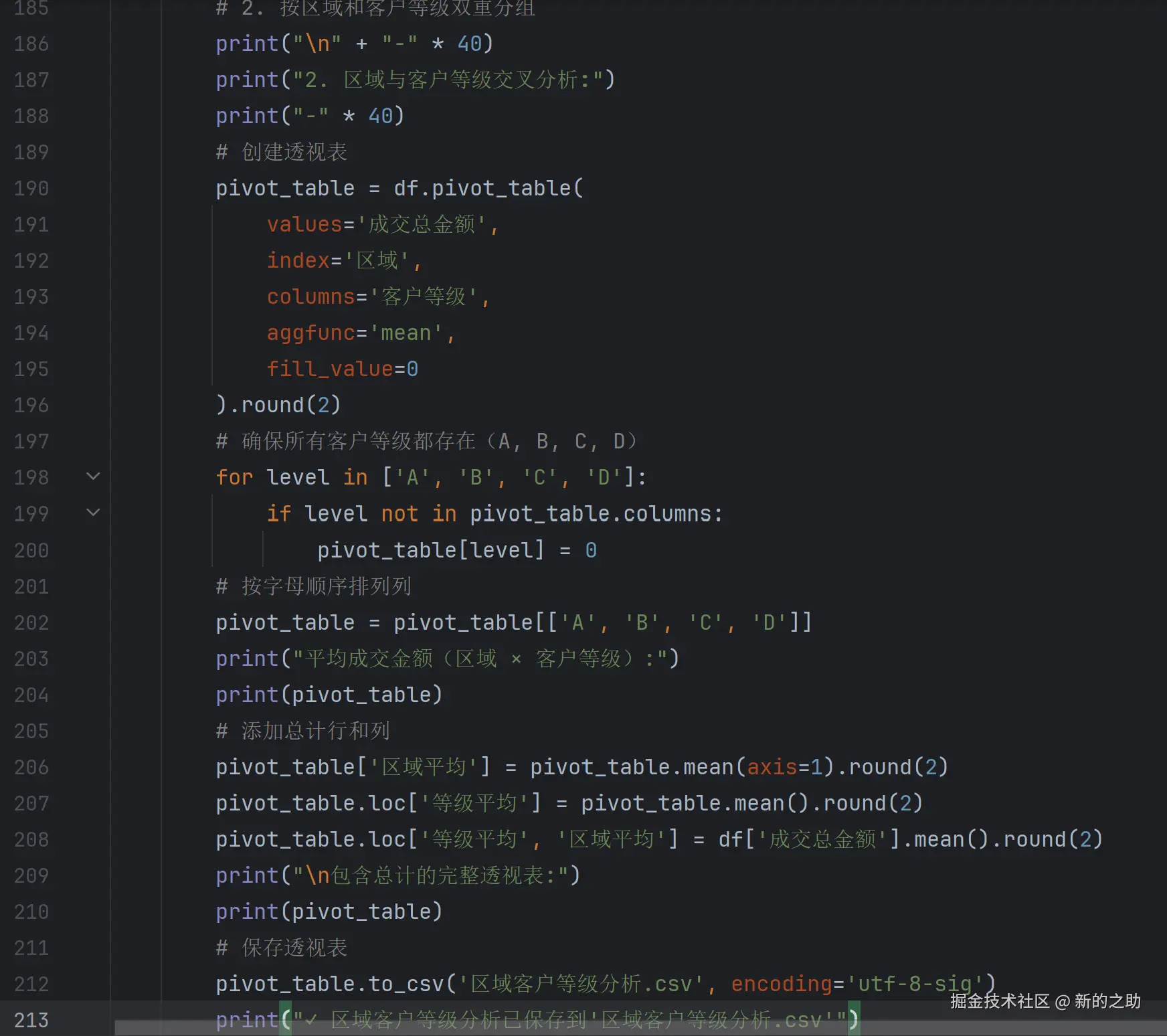The width and height of the screenshot is (1167, 1036).
Task: Click the string "2. 区域与客户等级交叉分析:"
Action: 448,80
